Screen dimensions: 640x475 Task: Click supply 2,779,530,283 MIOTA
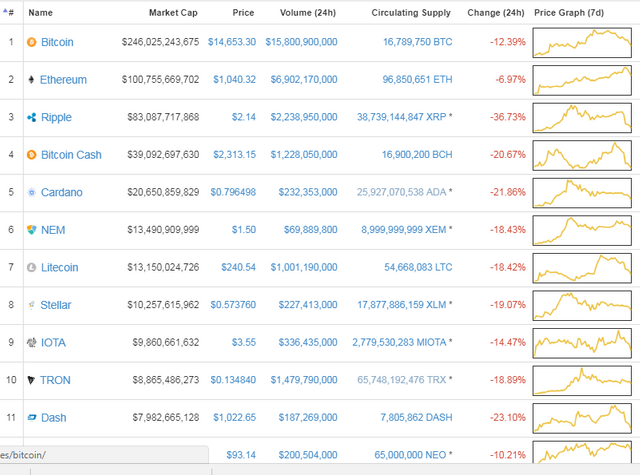point(399,342)
